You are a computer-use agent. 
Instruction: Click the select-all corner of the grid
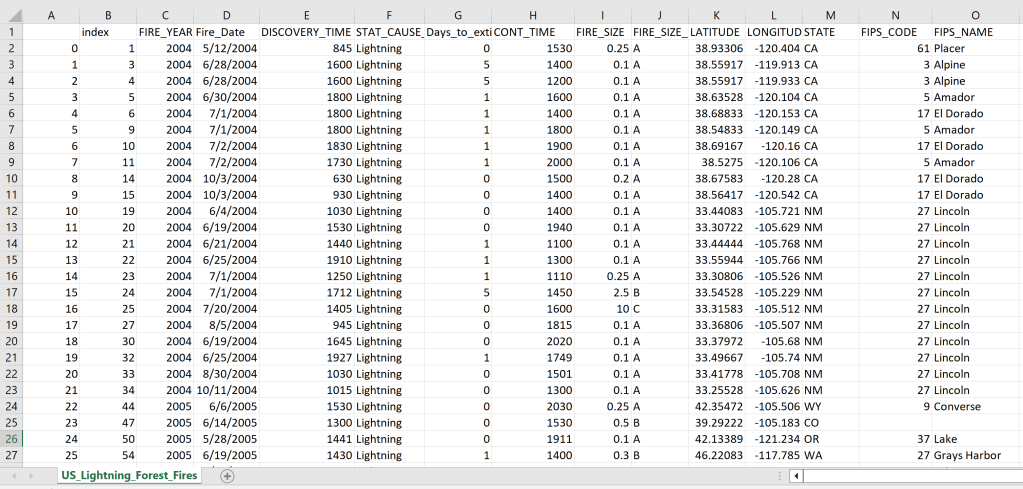[11, 14]
